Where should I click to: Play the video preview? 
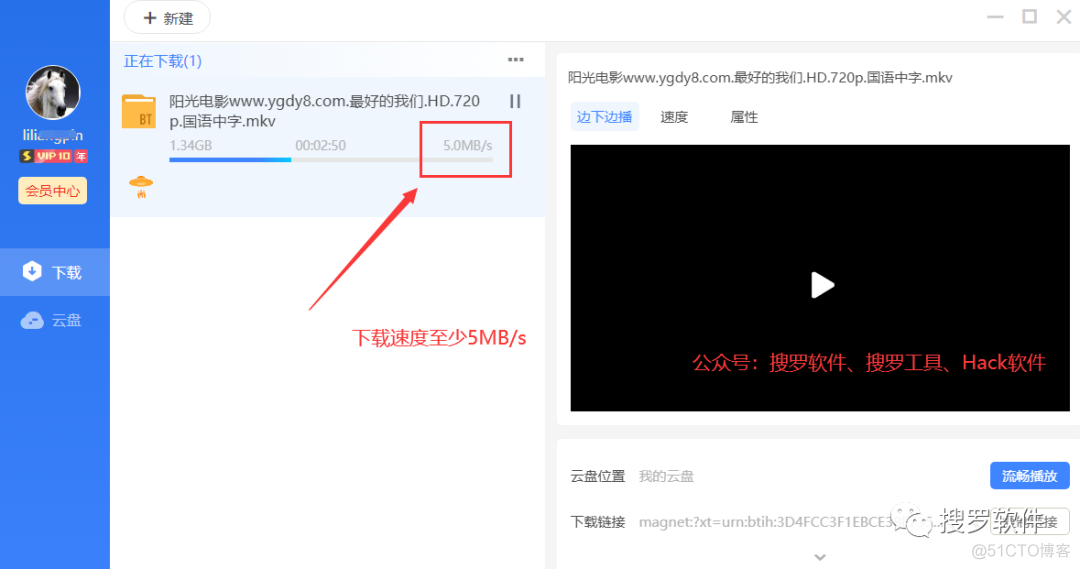pyautogui.click(x=821, y=284)
